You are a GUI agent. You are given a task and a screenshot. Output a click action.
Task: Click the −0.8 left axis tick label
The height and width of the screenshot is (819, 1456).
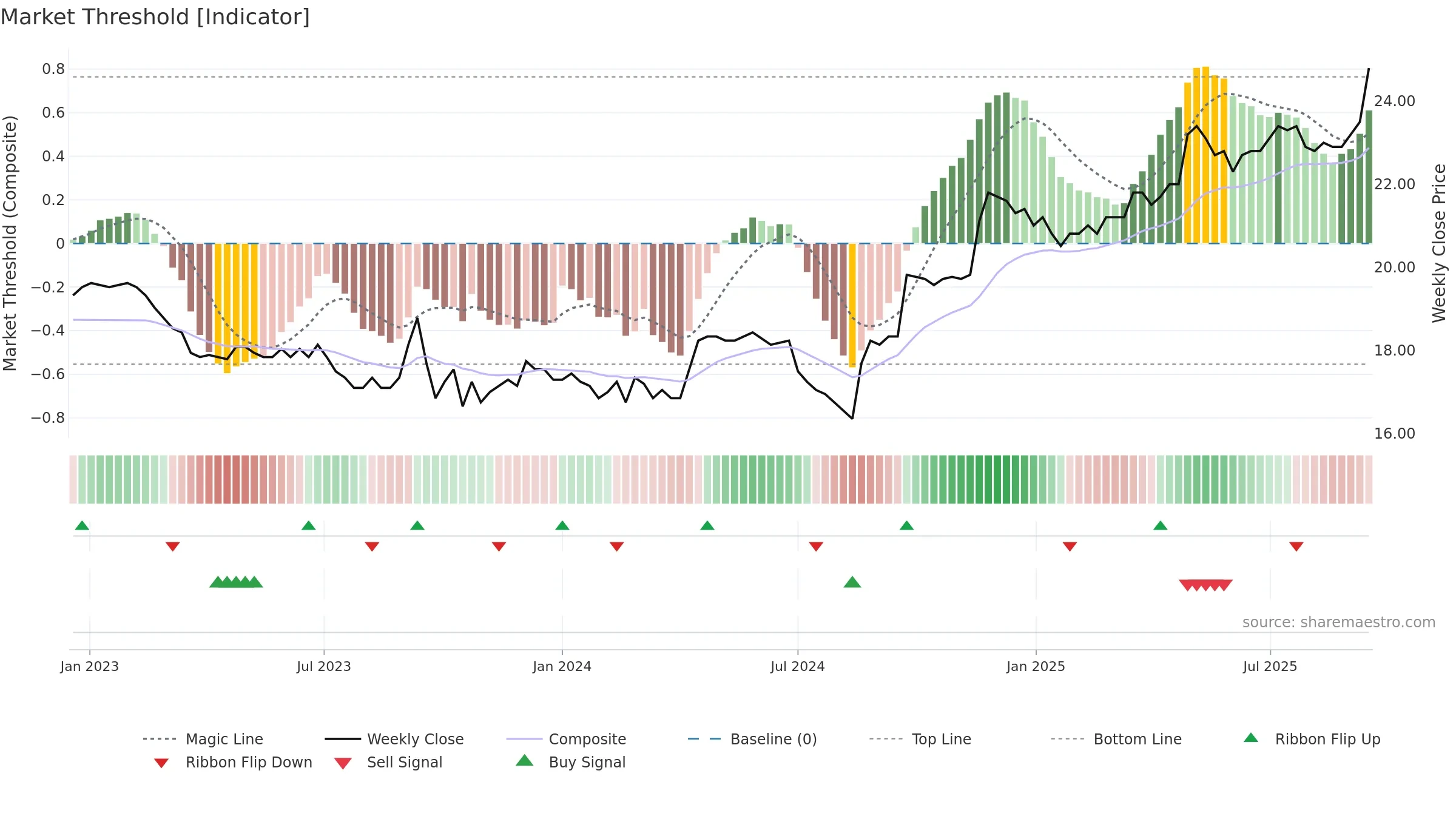click(x=48, y=418)
